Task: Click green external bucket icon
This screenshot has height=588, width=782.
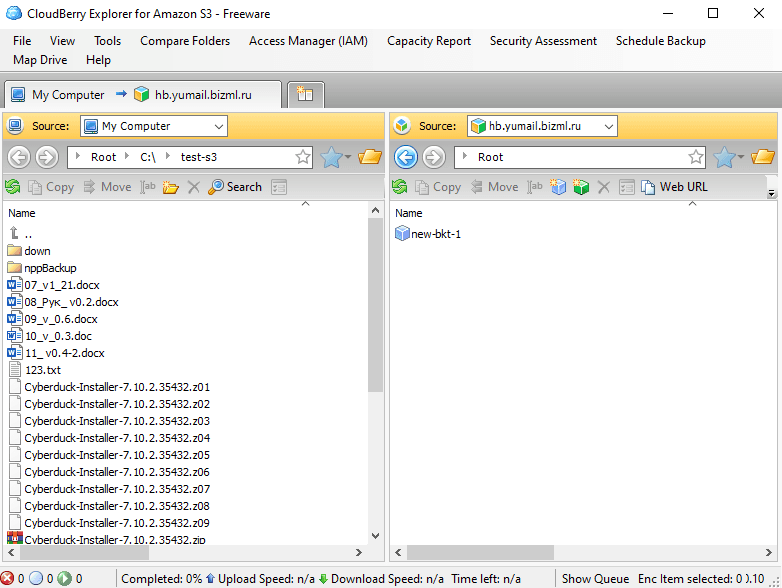Action: (x=581, y=187)
